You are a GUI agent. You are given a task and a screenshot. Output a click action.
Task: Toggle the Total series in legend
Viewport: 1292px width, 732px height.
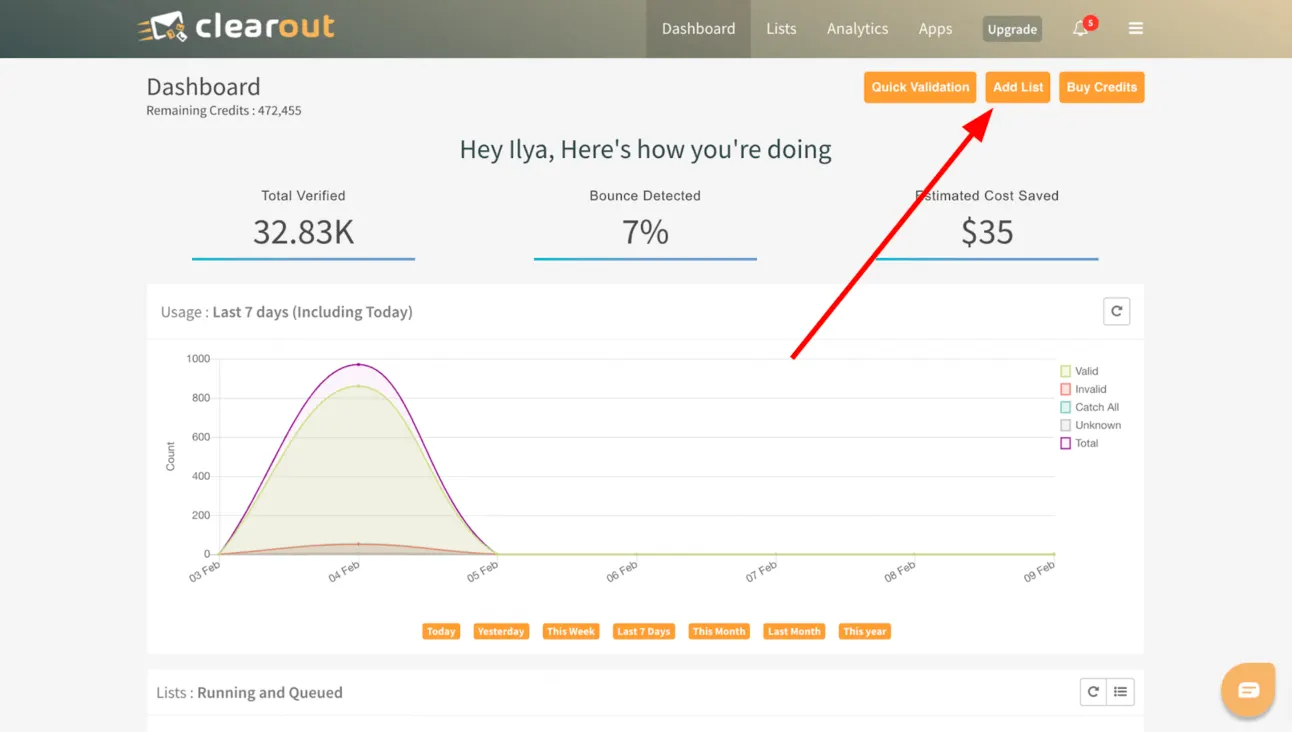(x=1079, y=443)
